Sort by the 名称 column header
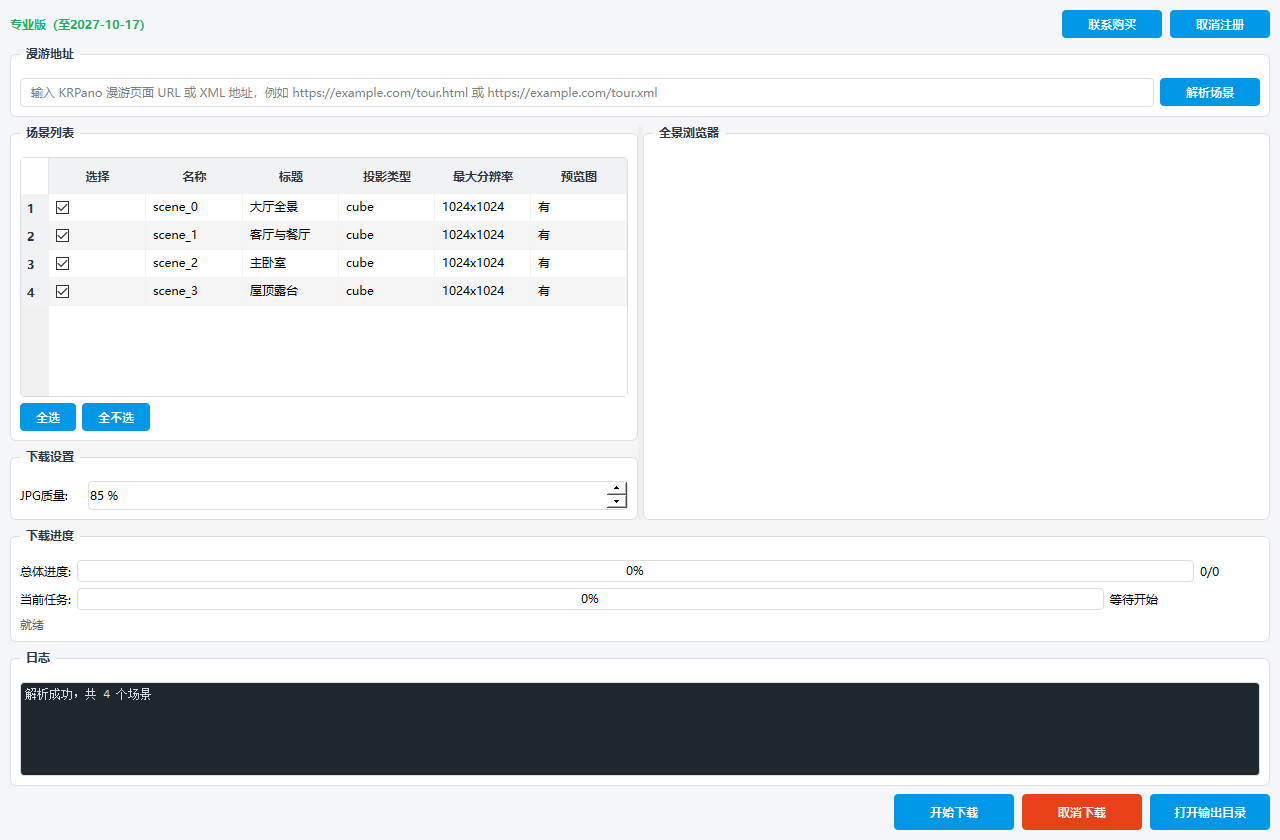Image resolution: width=1280 pixels, height=840 pixels. click(x=194, y=176)
